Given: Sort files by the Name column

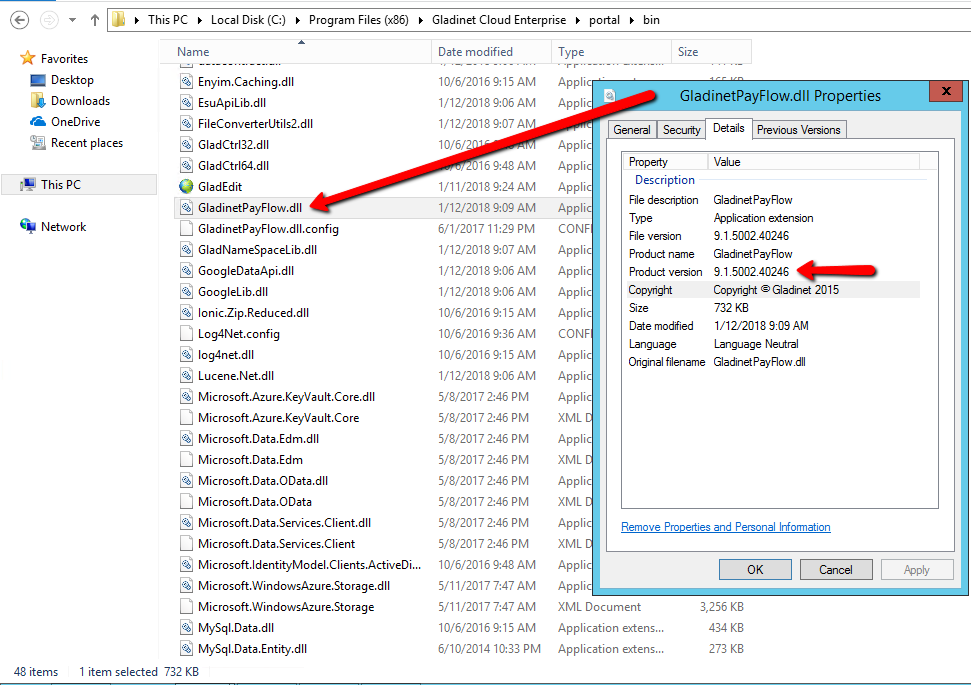Looking at the screenshot, I should pos(296,52).
